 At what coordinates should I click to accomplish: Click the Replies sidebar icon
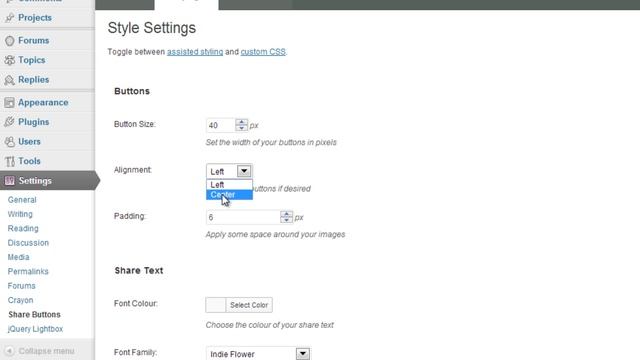pyautogui.click(x=9, y=80)
